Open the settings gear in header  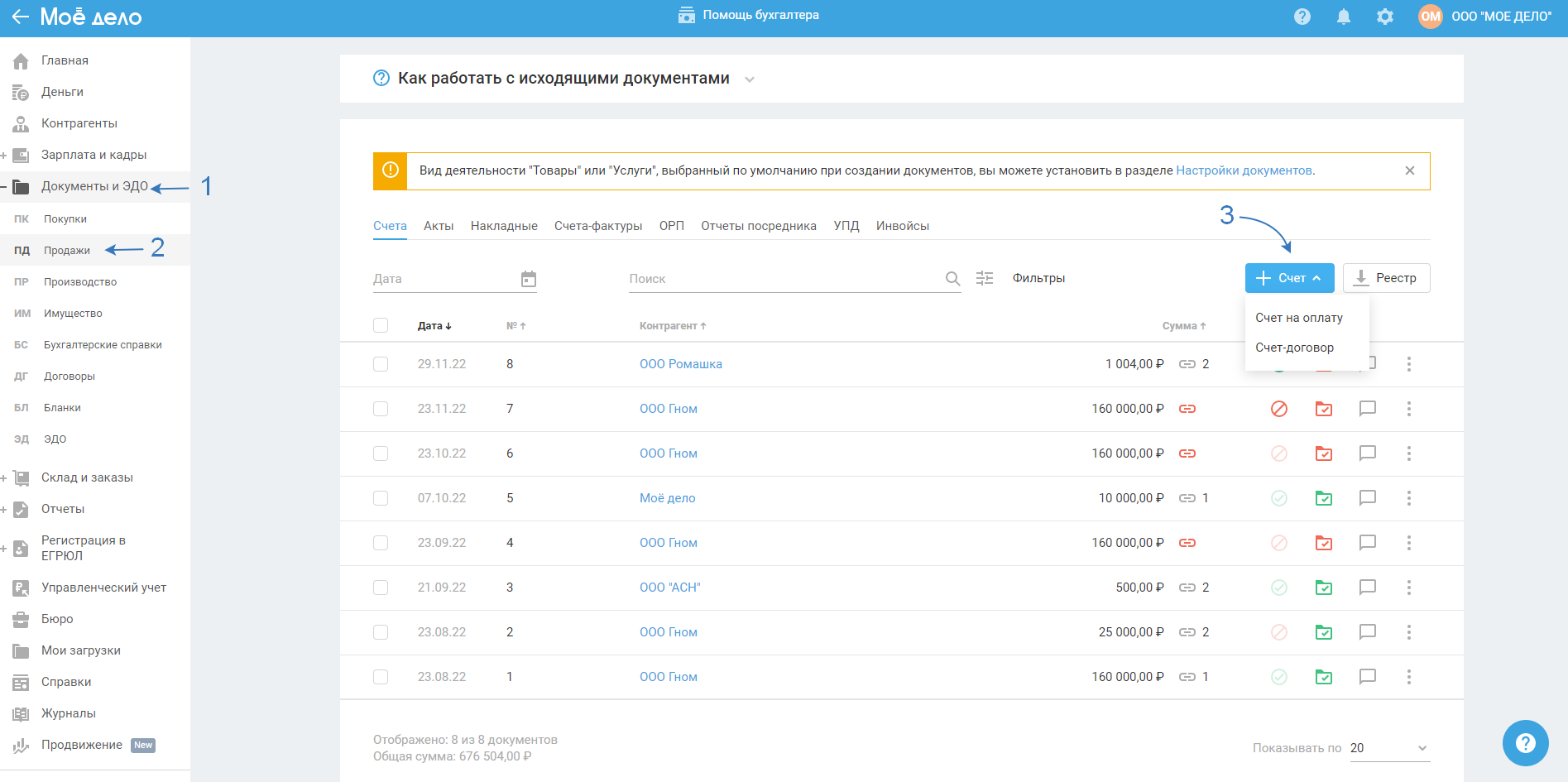coord(1385,17)
